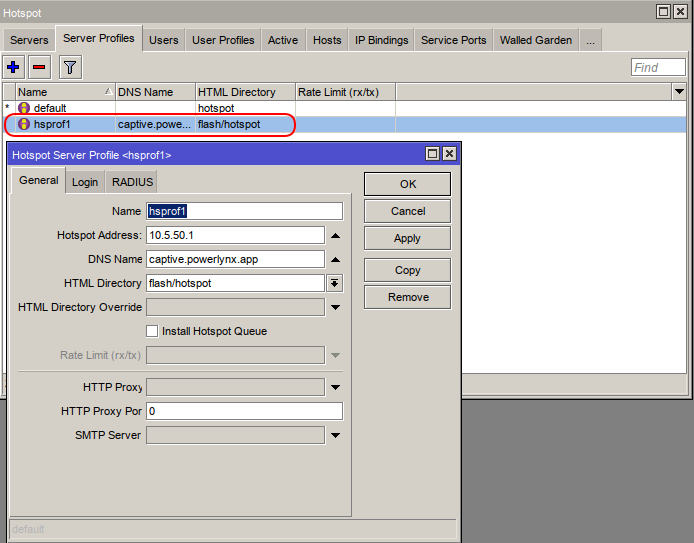Show more tabs via ellipsis tab
Image resolution: width=694 pixels, height=543 pixels.
click(x=590, y=40)
